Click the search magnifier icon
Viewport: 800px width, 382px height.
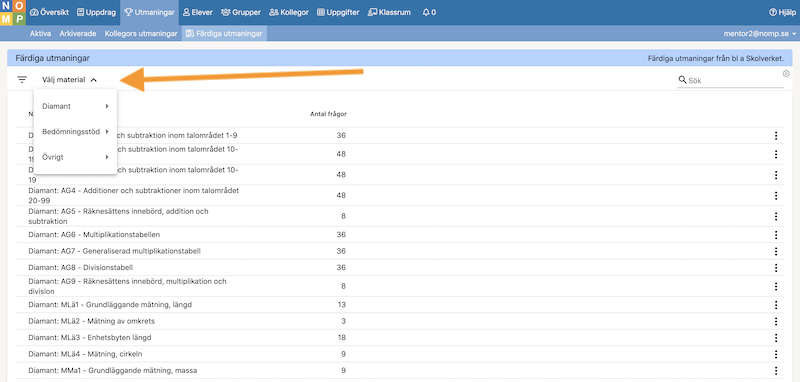pyautogui.click(x=682, y=80)
